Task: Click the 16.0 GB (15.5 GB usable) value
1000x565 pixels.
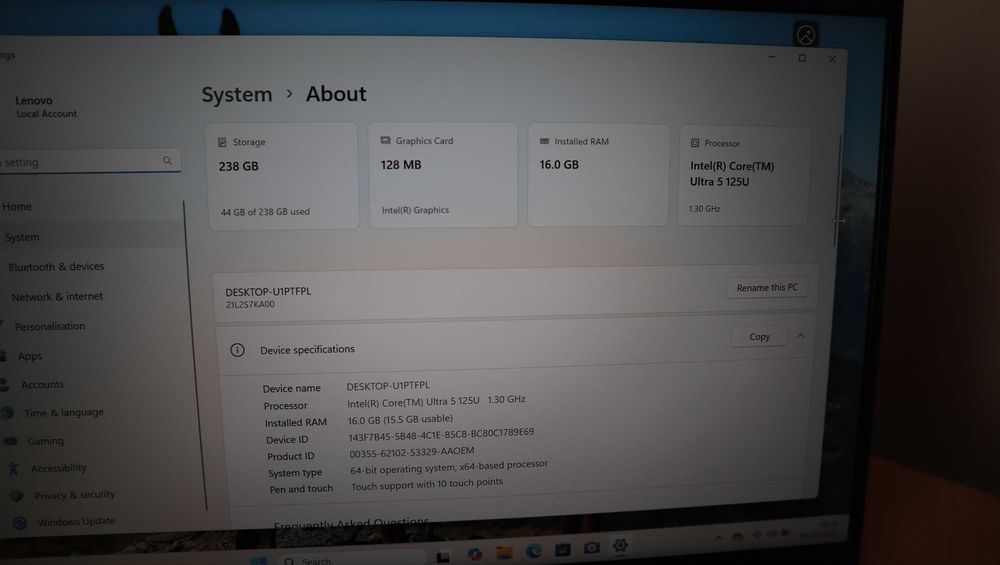Action: pyautogui.click(x=400, y=420)
